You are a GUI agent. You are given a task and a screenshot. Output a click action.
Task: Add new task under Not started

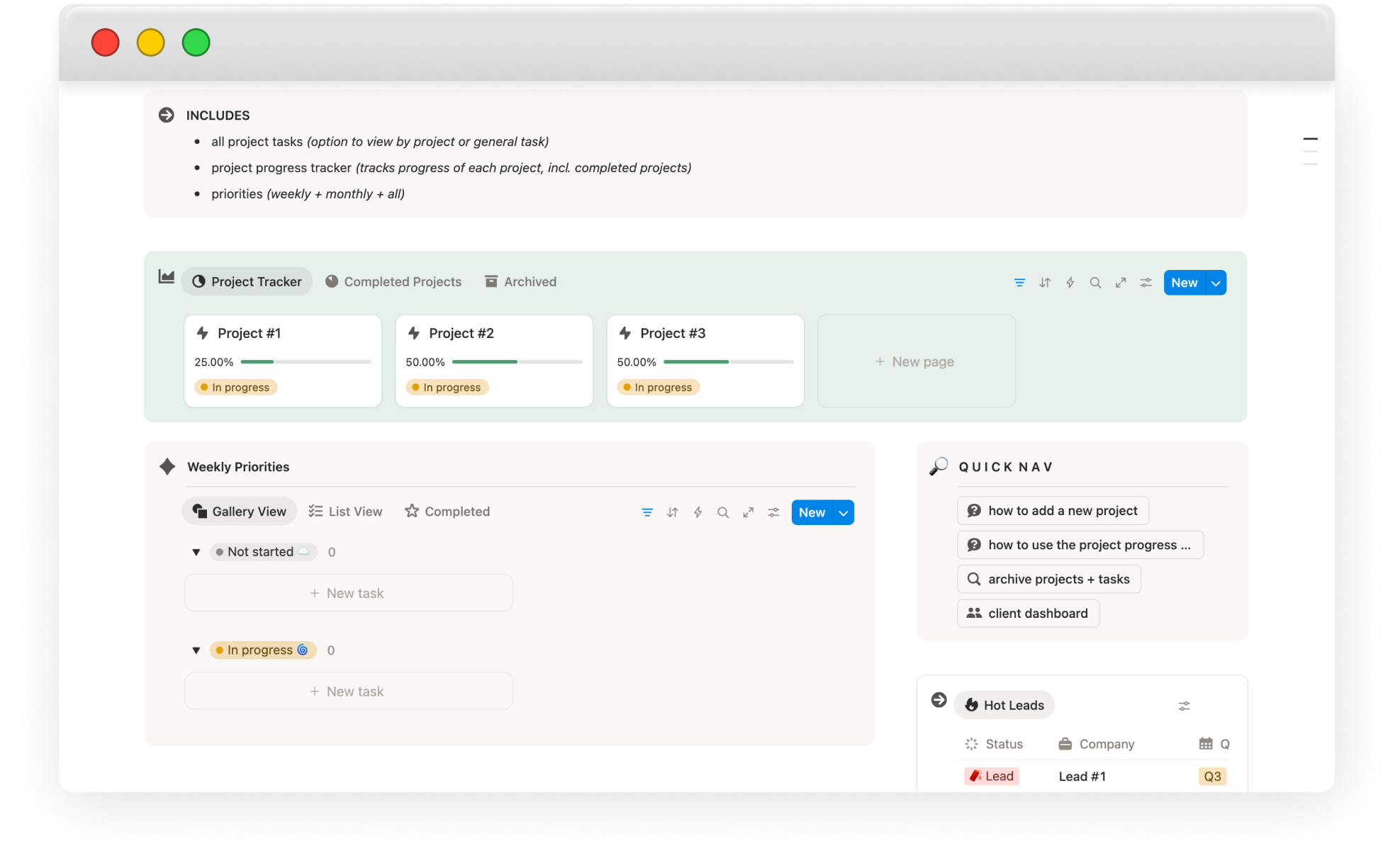[348, 593]
